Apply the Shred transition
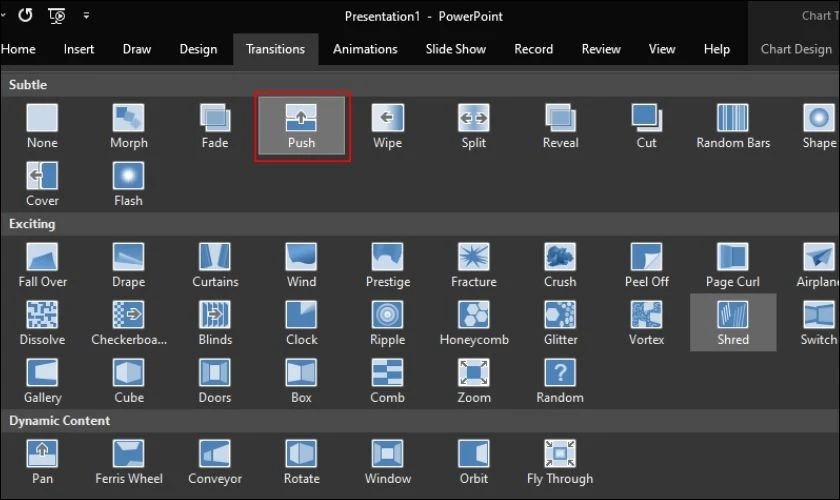This screenshot has width=840, height=500. pyautogui.click(x=733, y=323)
